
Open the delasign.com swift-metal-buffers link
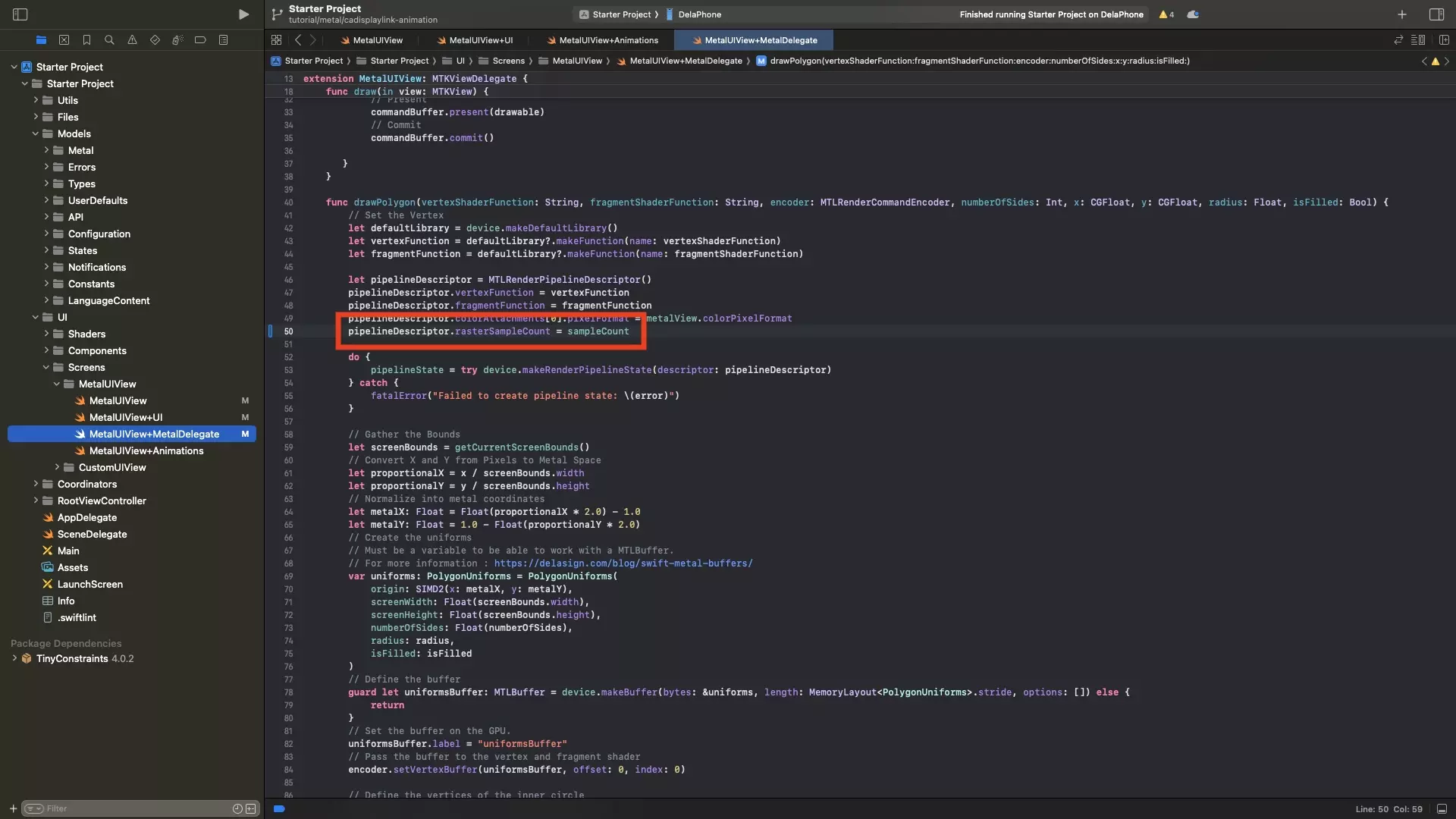click(x=623, y=563)
